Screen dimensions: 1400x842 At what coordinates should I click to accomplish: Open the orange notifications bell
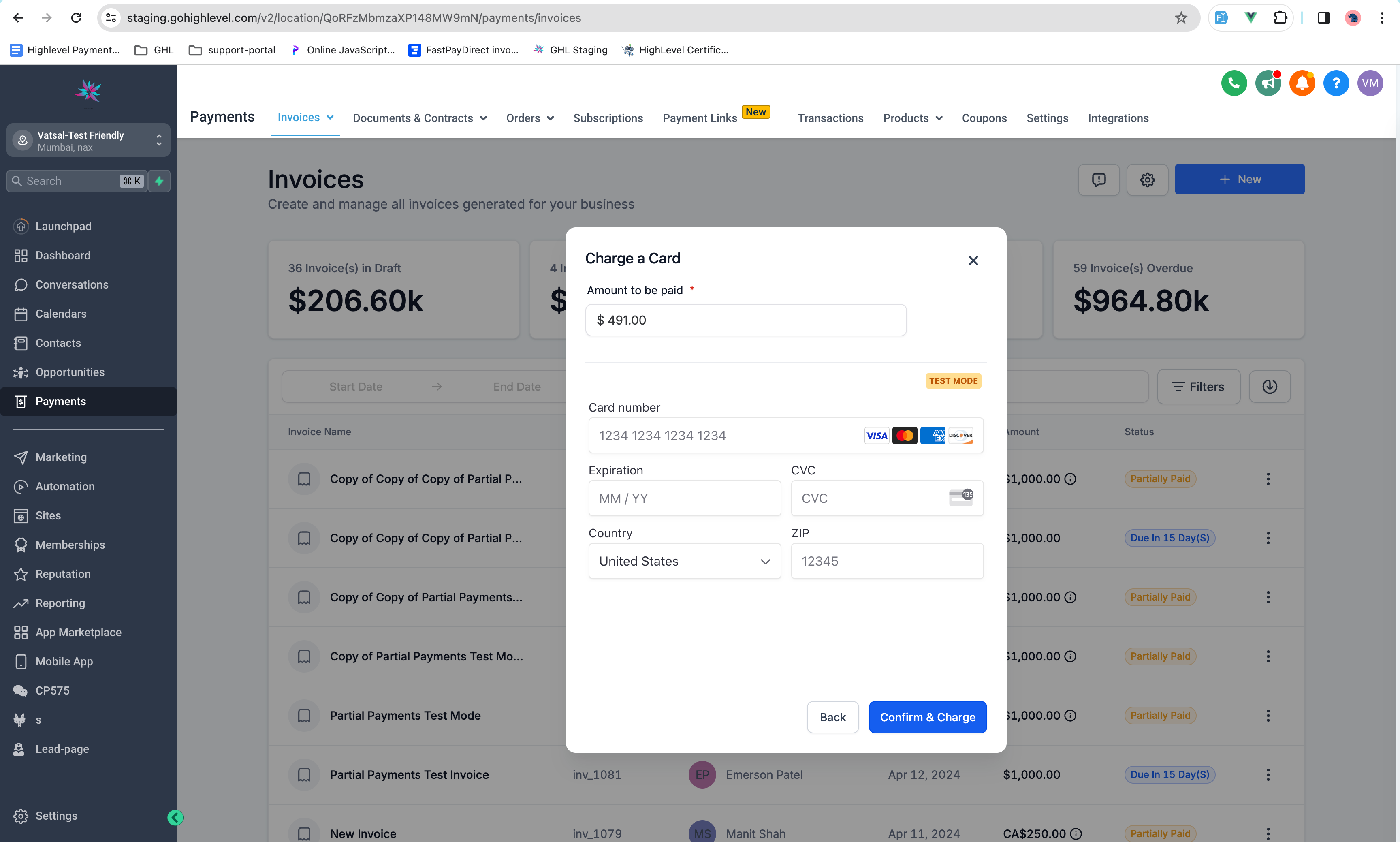click(x=1302, y=83)
